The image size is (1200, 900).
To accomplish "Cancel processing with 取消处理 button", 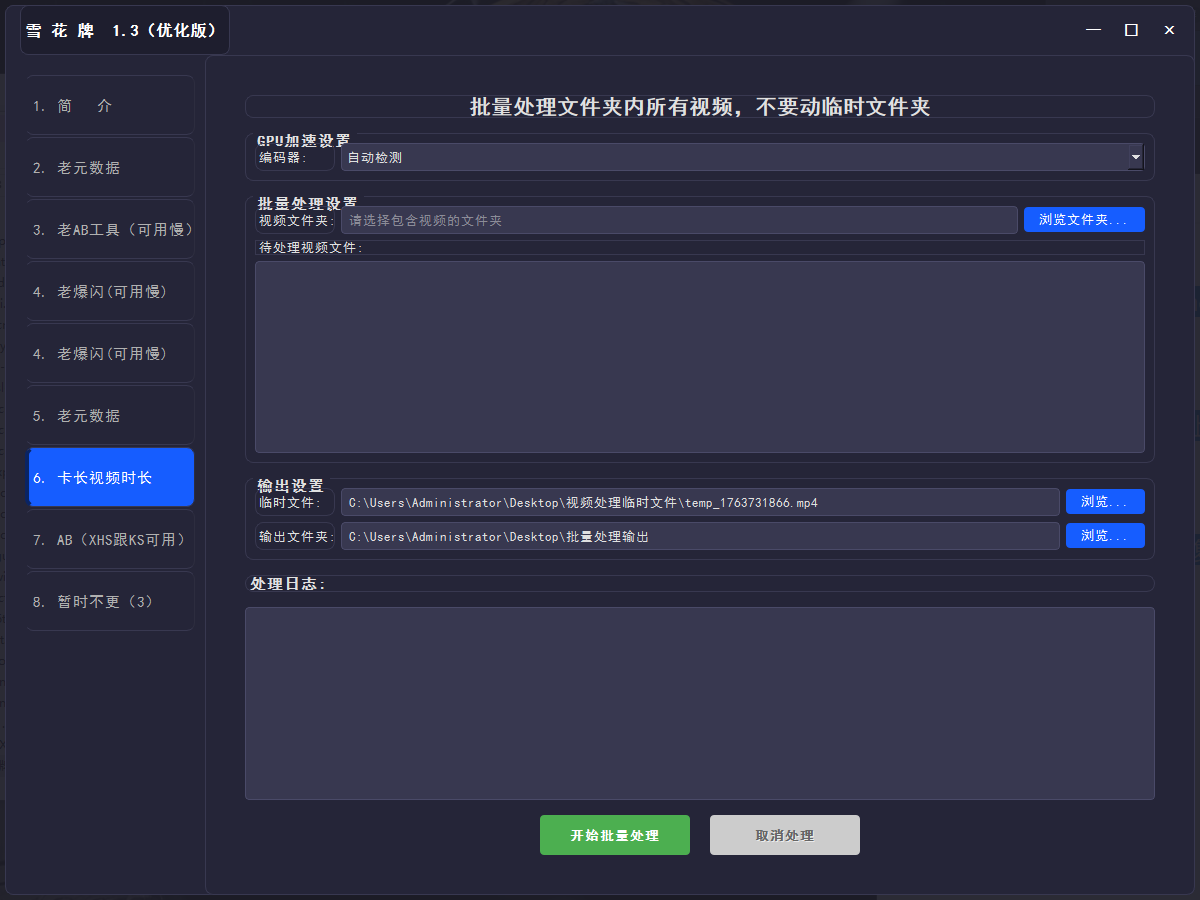I will 784,835.
